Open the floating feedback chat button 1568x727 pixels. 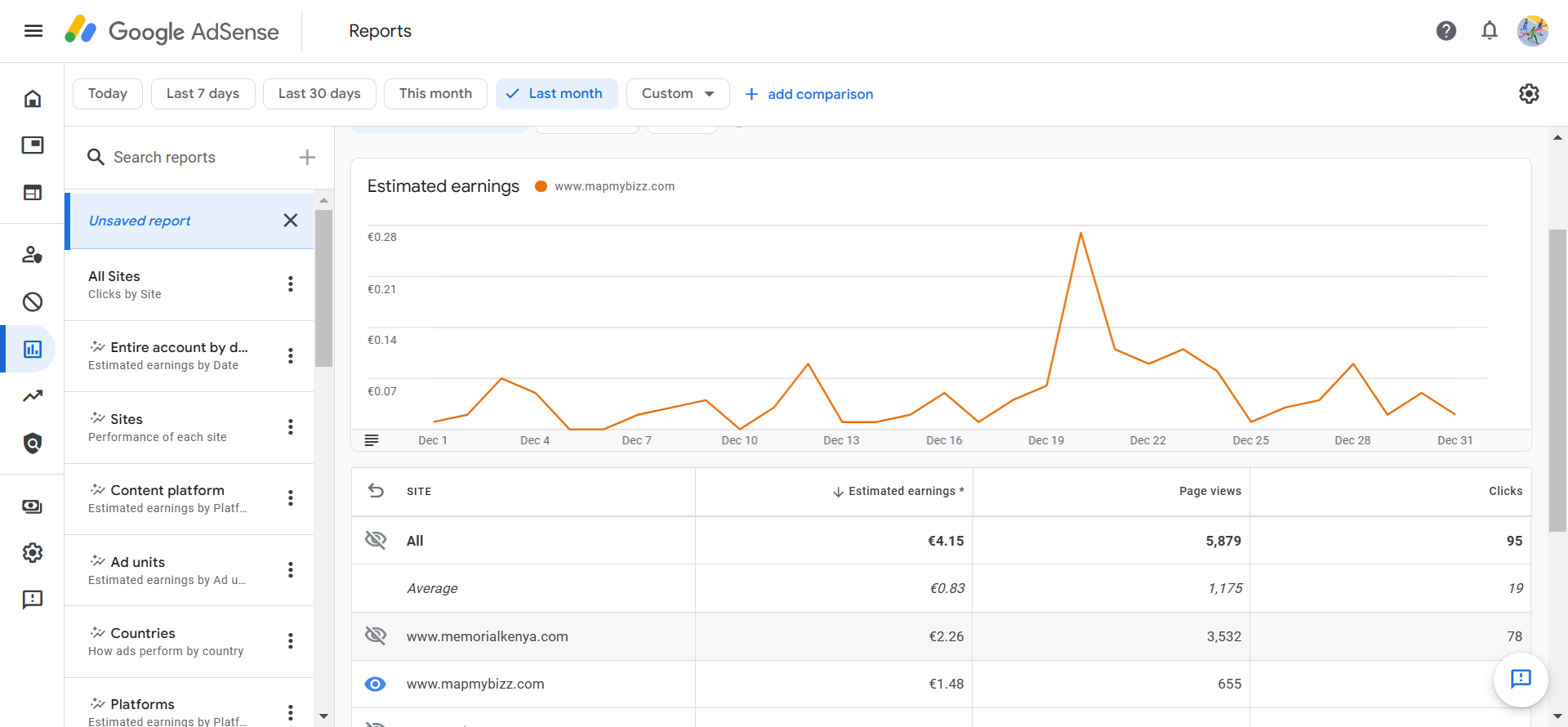[1521, 679]
